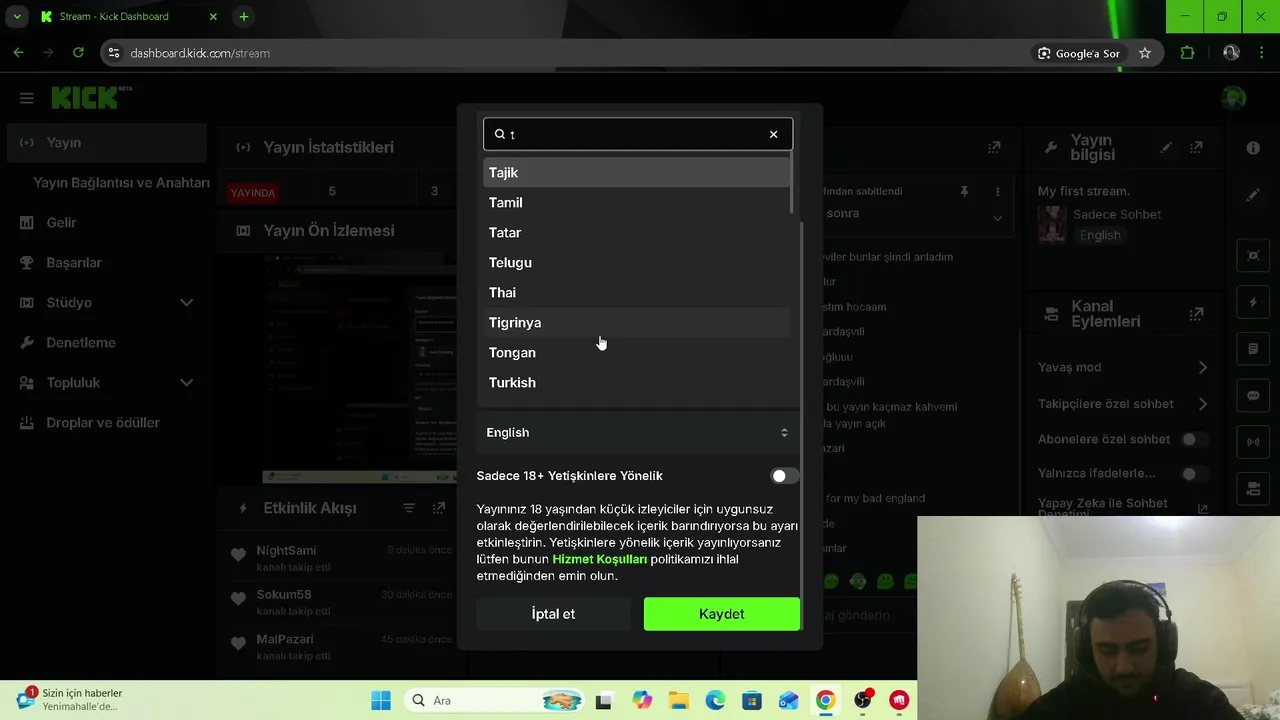Edit Yayın bilgisi with pencil icon
Image resolution: width=1280 pixels, height=720 pixels.
tap(1166, 147)
